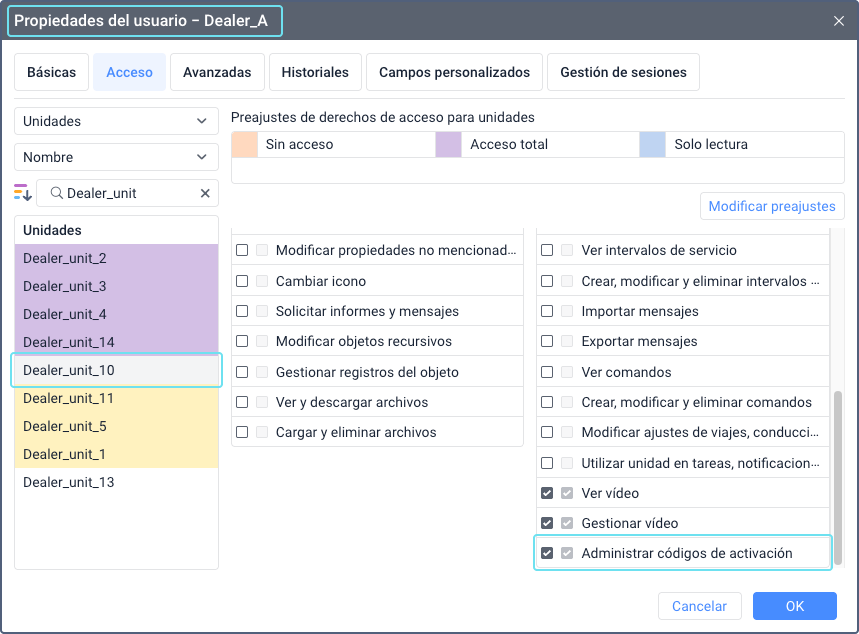Switch to the Gestión de sesiones tab
859x634 pixels.
pyautogui.click(x=623, y=72)
